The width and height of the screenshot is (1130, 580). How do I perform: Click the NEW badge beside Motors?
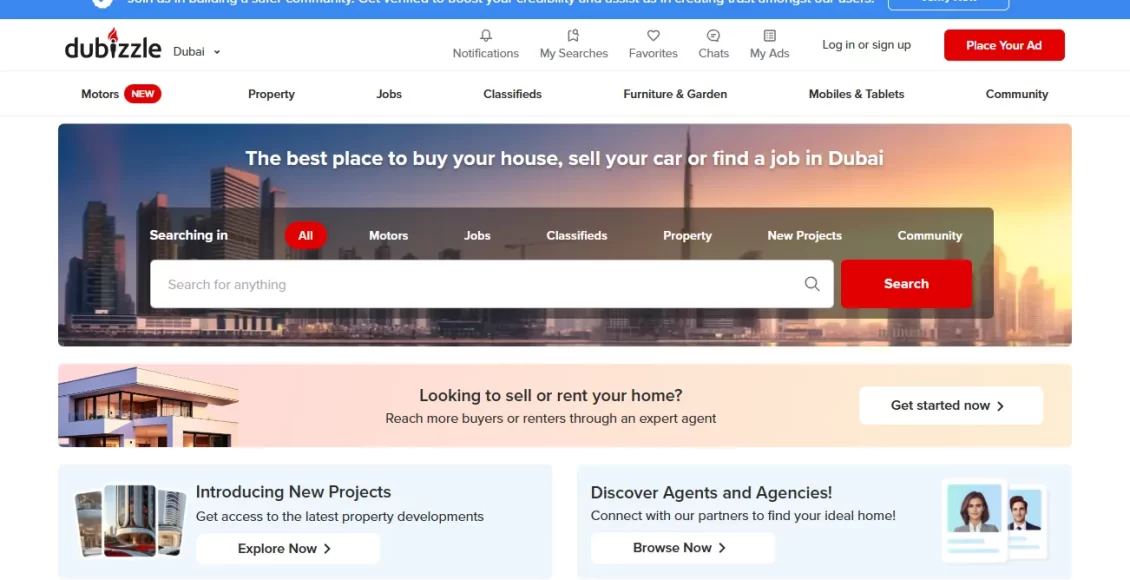(143, 94)
